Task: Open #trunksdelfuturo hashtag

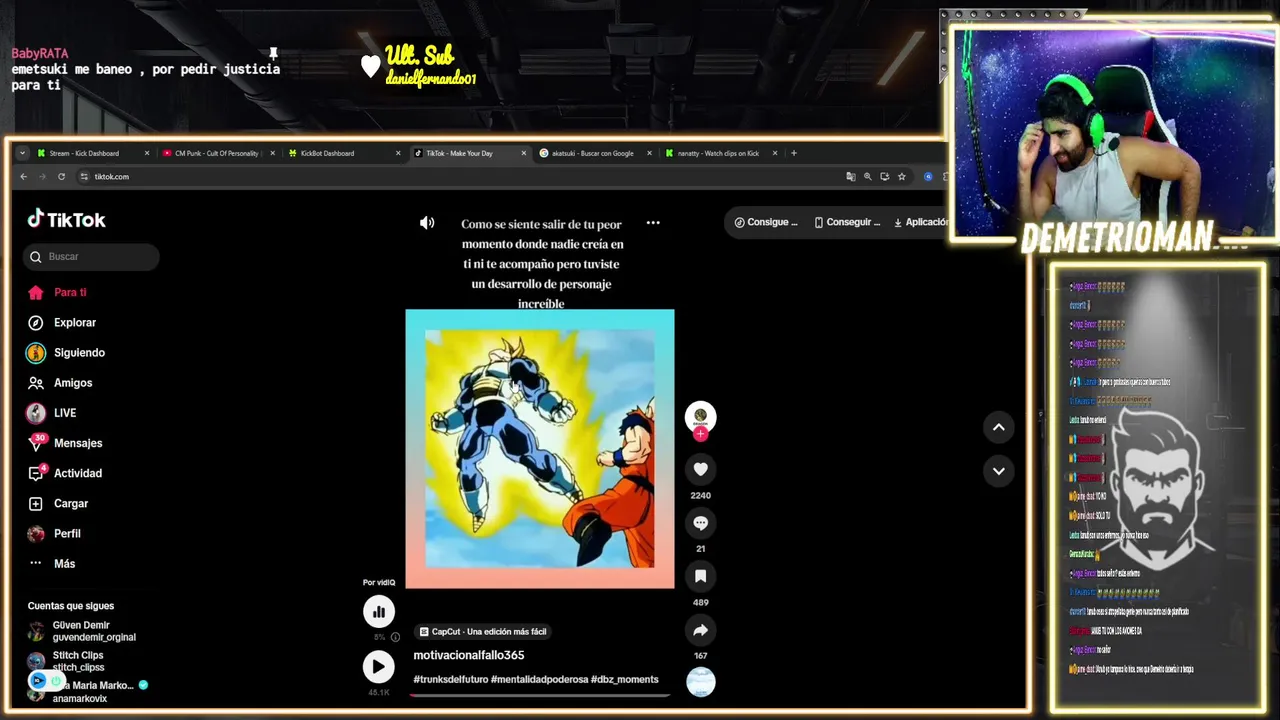Action: point(450,679)
